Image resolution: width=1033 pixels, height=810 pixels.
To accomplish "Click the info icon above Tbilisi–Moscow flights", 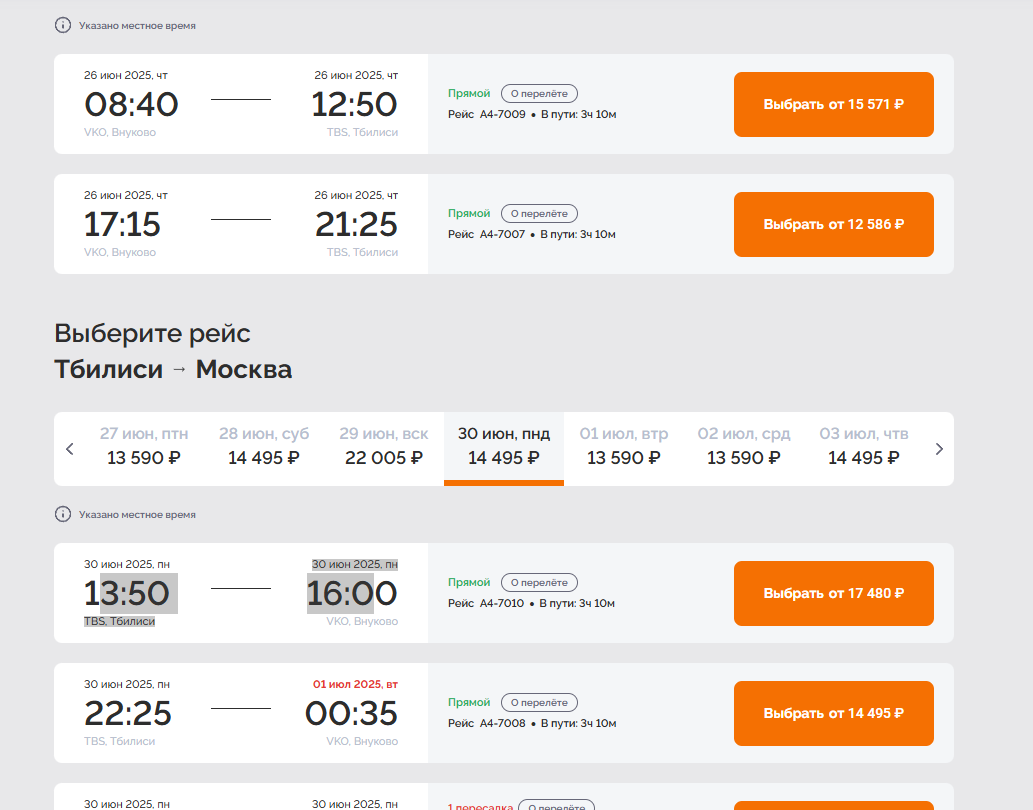I will (x=63, y=514).
